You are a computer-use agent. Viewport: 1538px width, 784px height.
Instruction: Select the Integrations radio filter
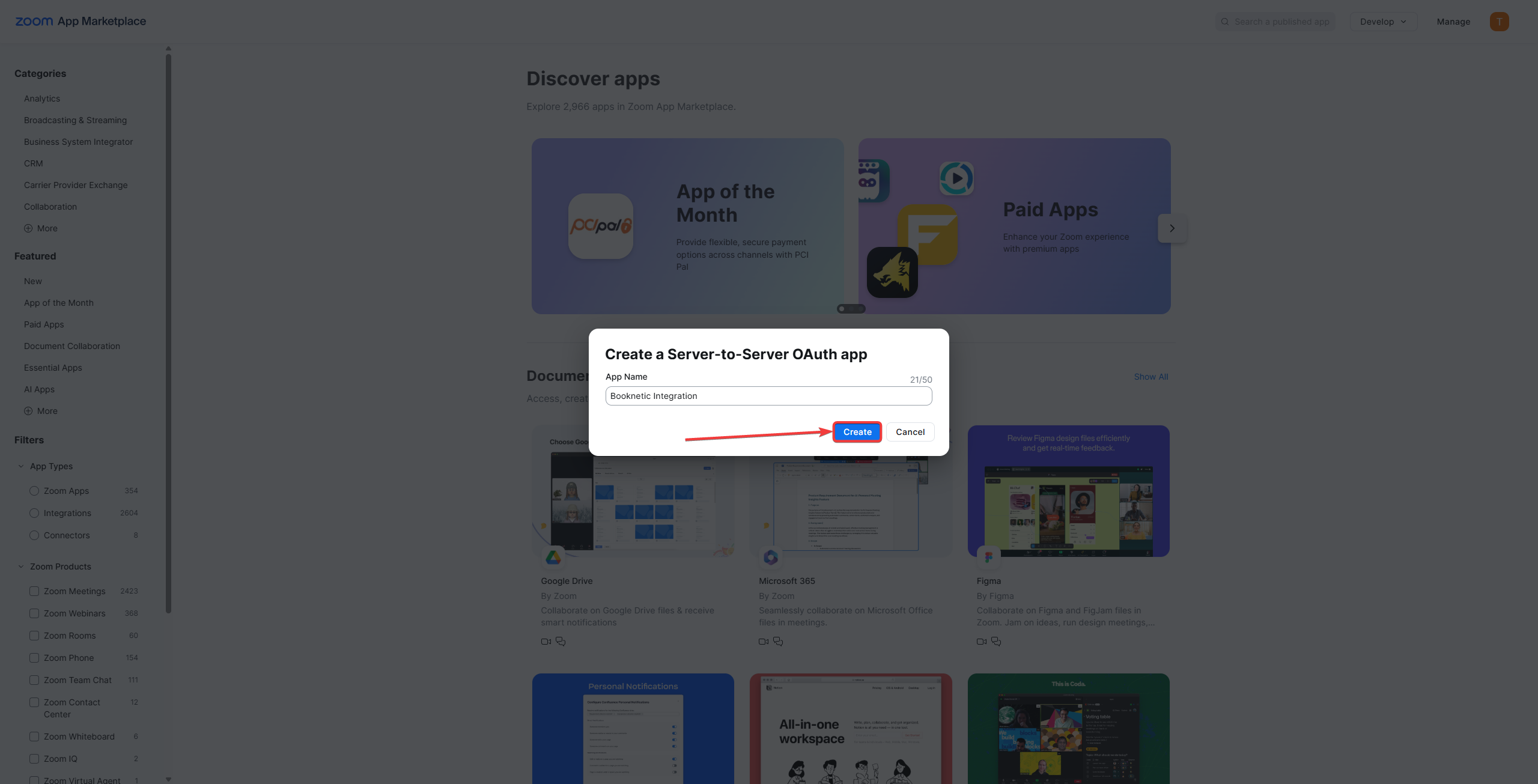(x=34, y=513)
